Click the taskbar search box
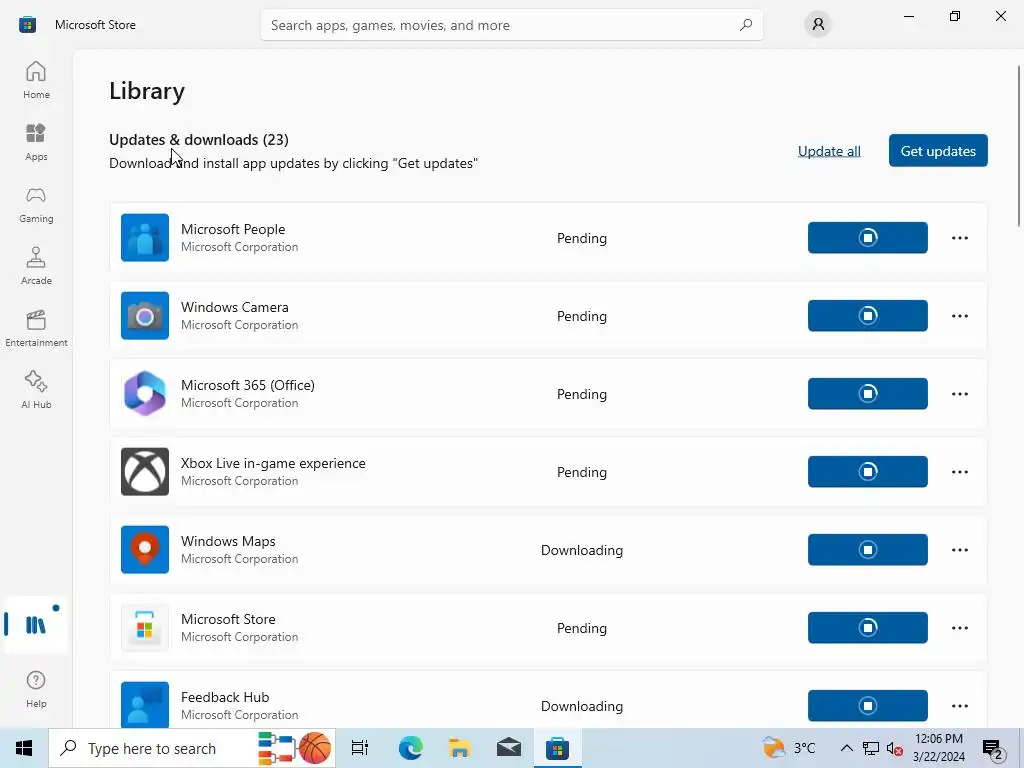 pos(192,748)
